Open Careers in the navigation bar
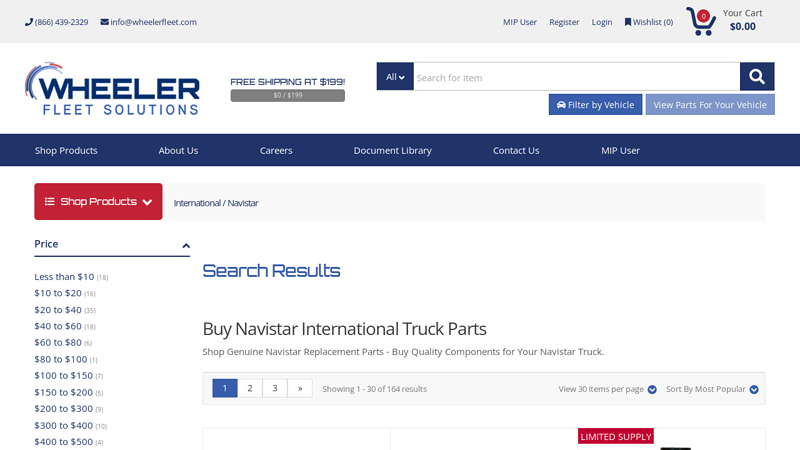Screen dimensions: 800x450 click(x=276, y=151)
